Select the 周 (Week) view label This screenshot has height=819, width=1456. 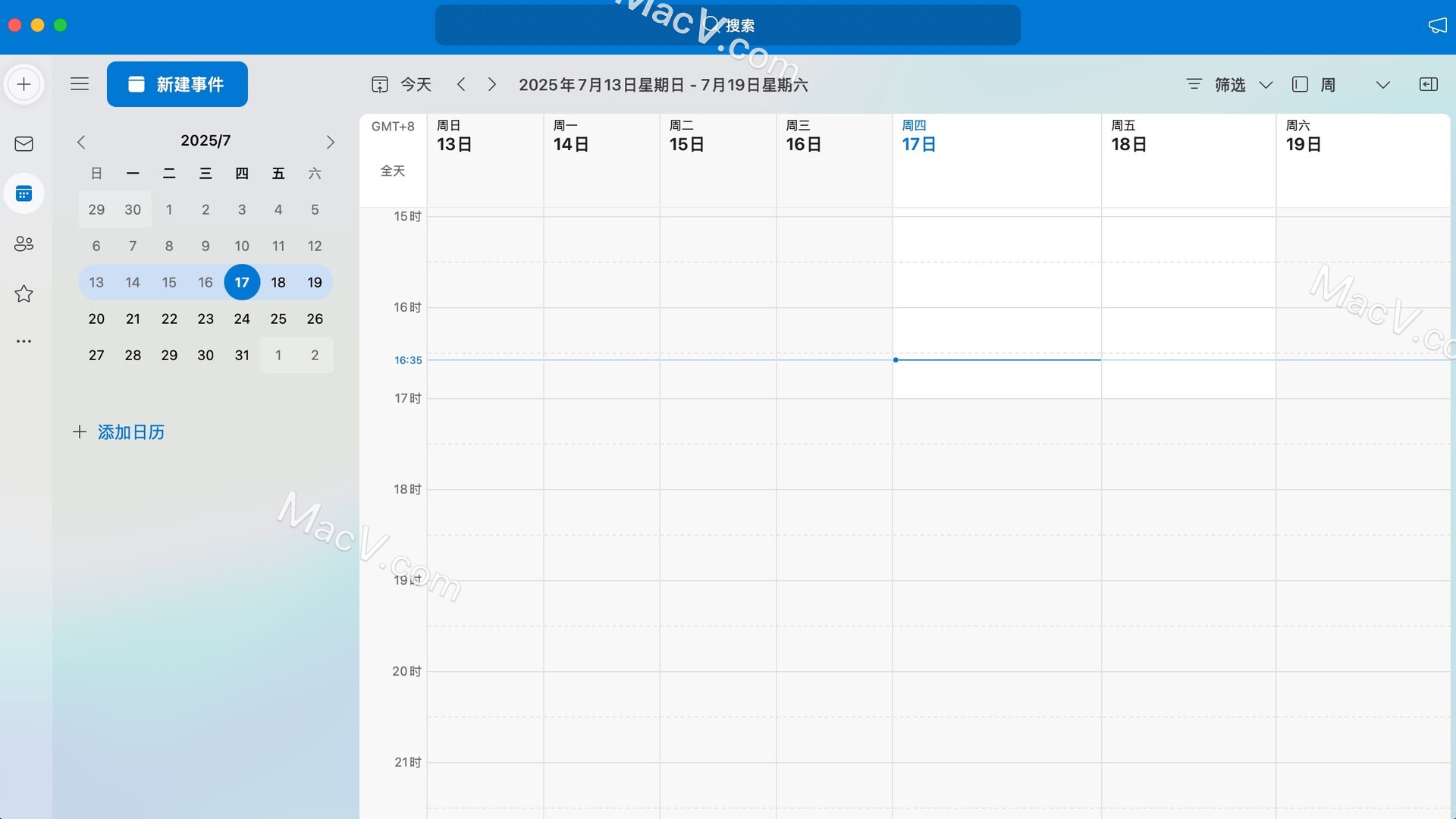pyautogui.click(x=1328, y=84)
